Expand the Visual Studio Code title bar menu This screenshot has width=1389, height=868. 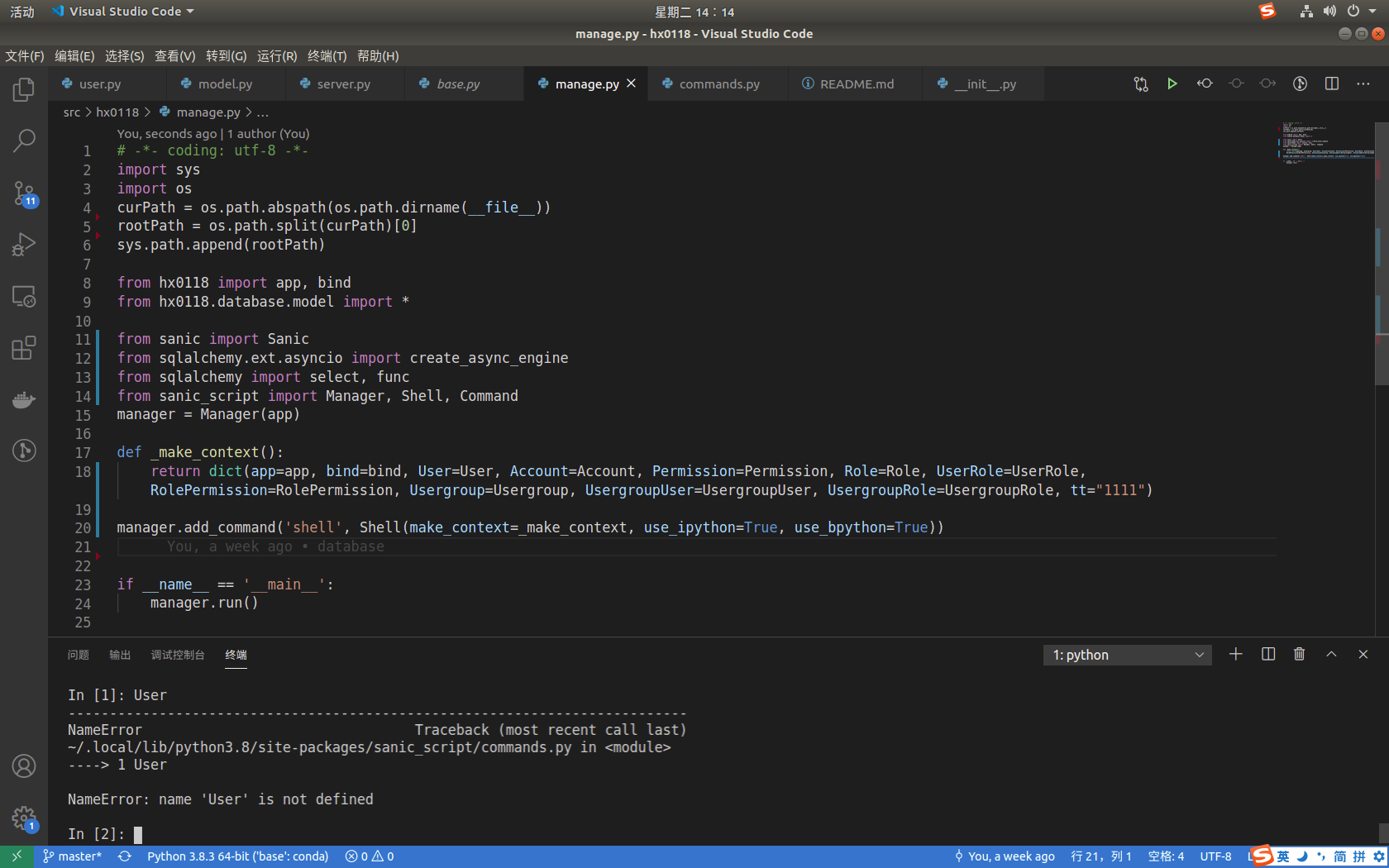tap(122, 11)
